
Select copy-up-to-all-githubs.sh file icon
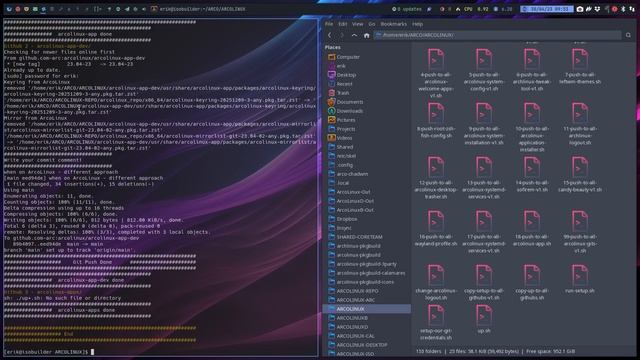click(532, 275)
